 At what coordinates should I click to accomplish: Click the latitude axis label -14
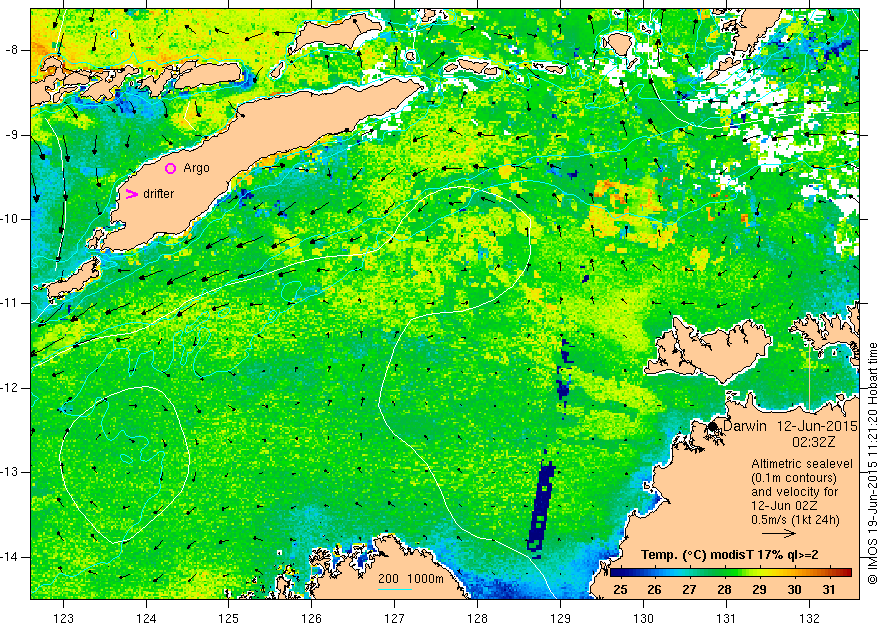[x=10, y=557]
